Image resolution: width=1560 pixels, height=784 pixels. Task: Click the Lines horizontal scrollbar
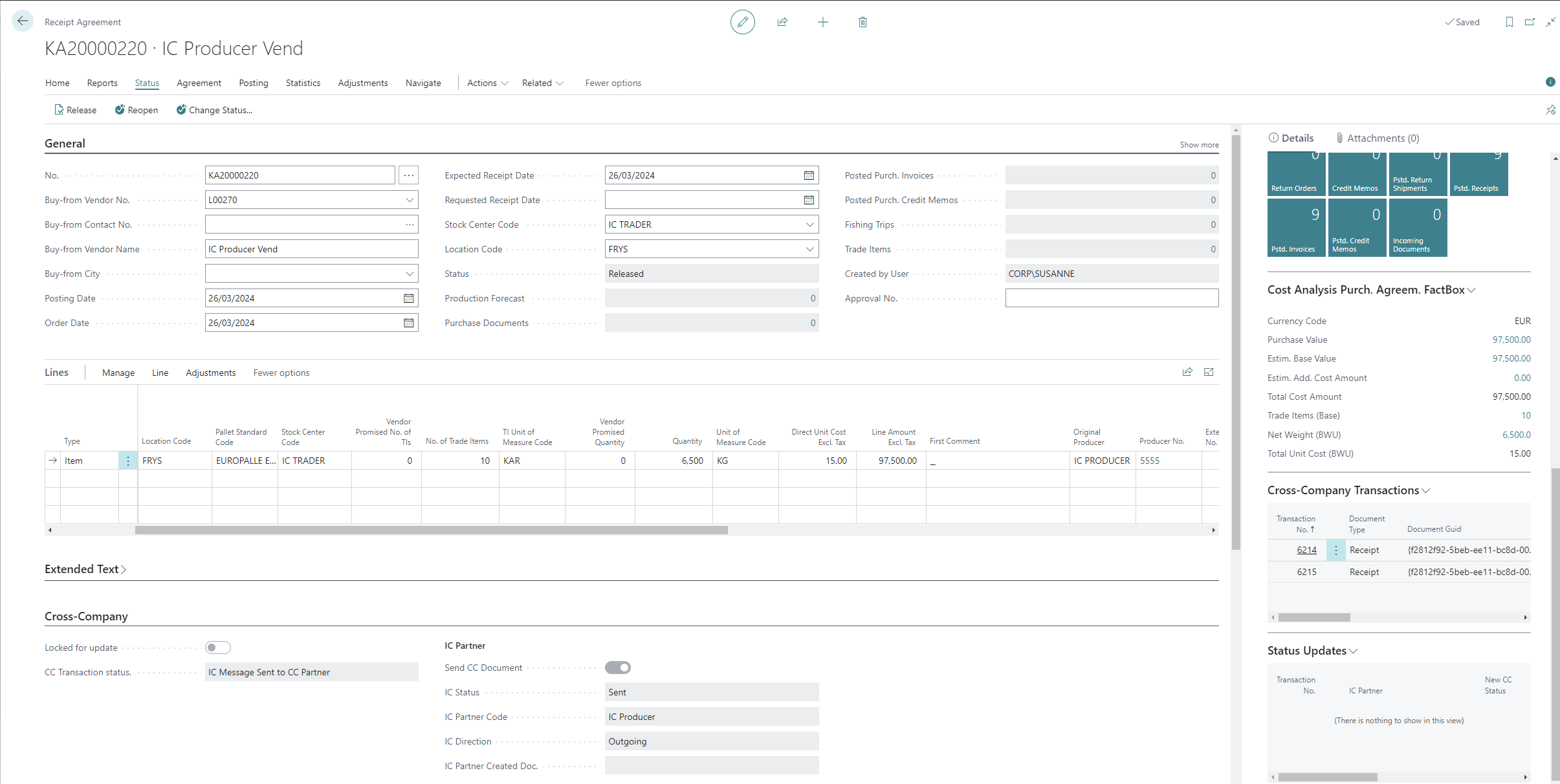pos(432,530)
